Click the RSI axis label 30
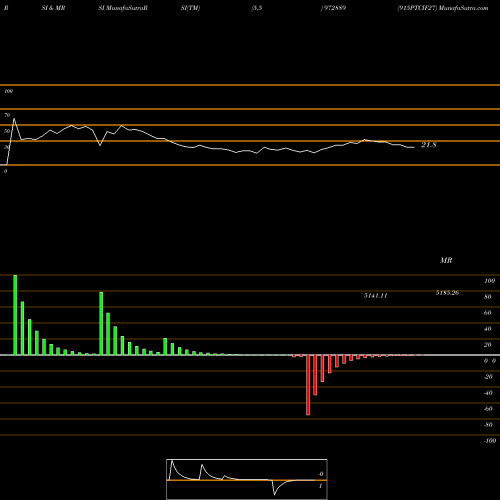 pos(7,147)
